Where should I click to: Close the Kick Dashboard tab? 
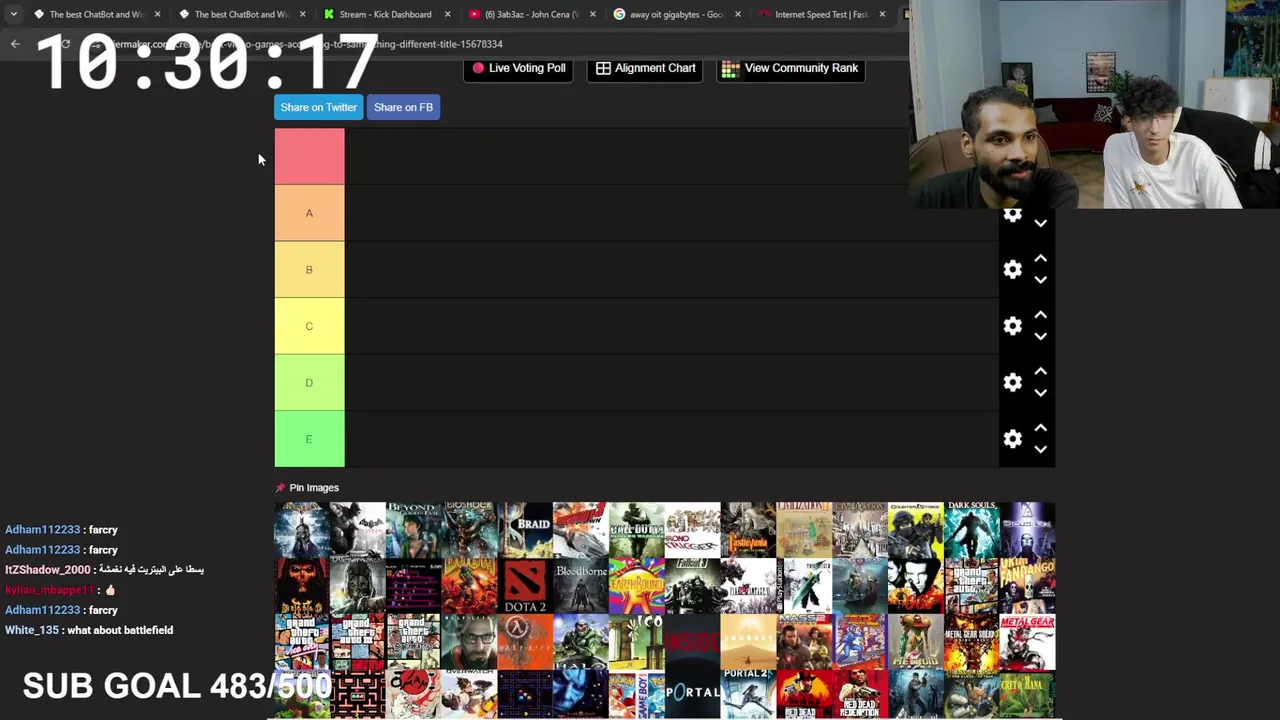(447, 14)
